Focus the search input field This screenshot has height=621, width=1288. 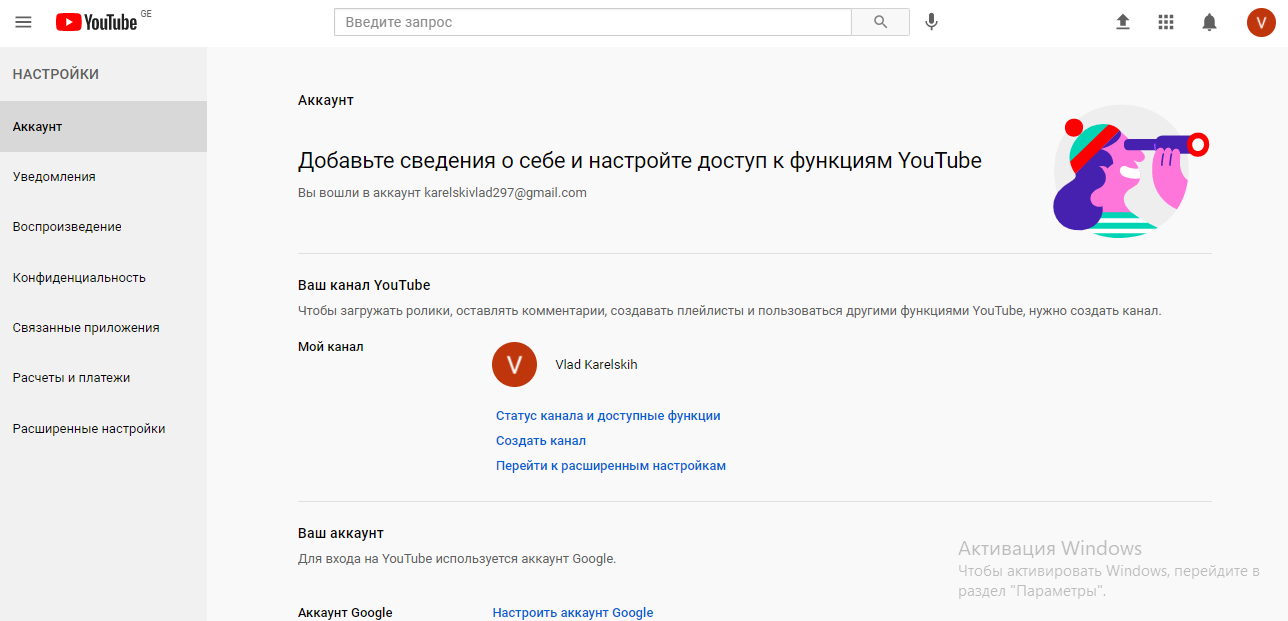tap(592, 22)
